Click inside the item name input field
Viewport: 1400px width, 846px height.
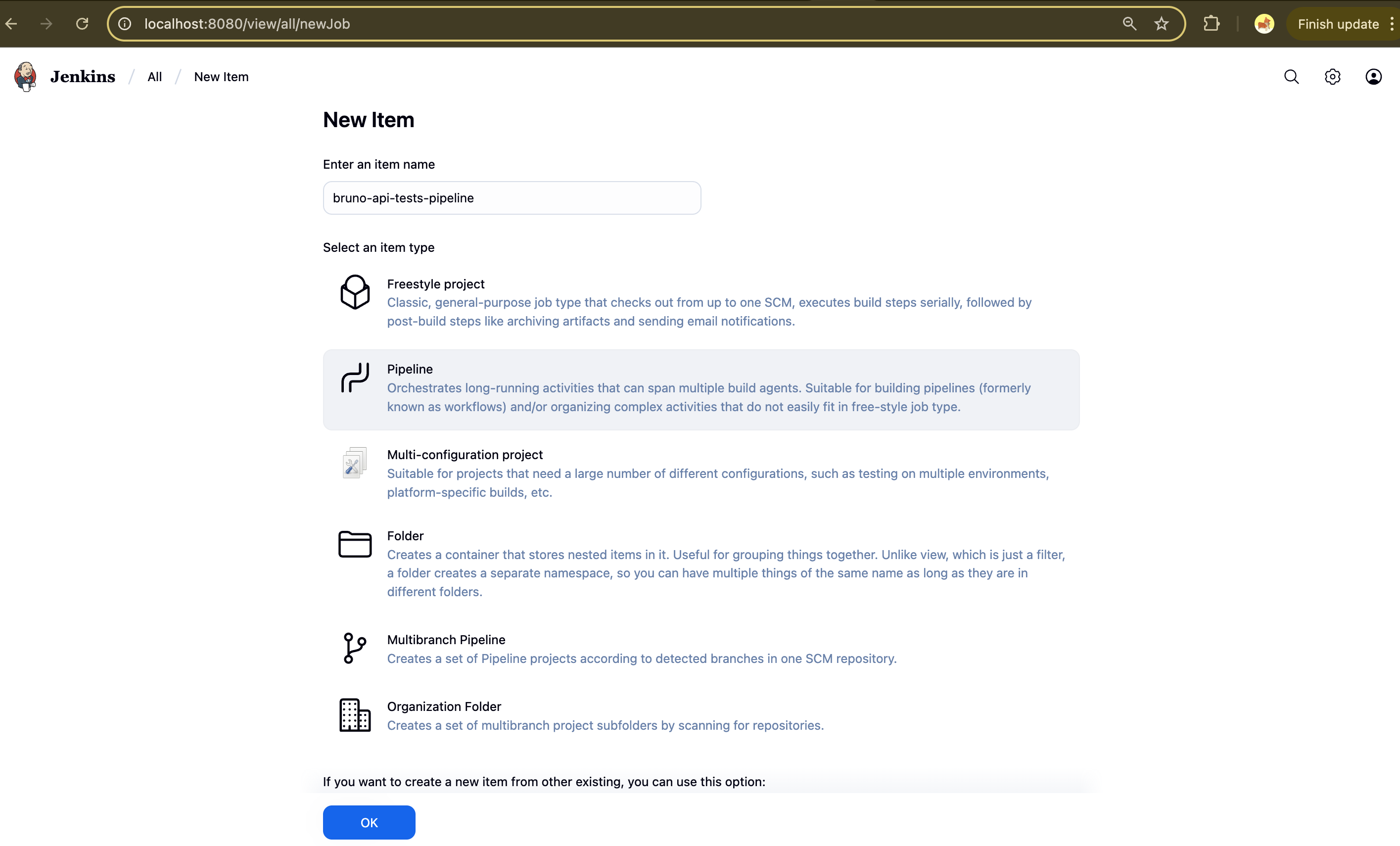pyautogui.click(x=511, y=198)
